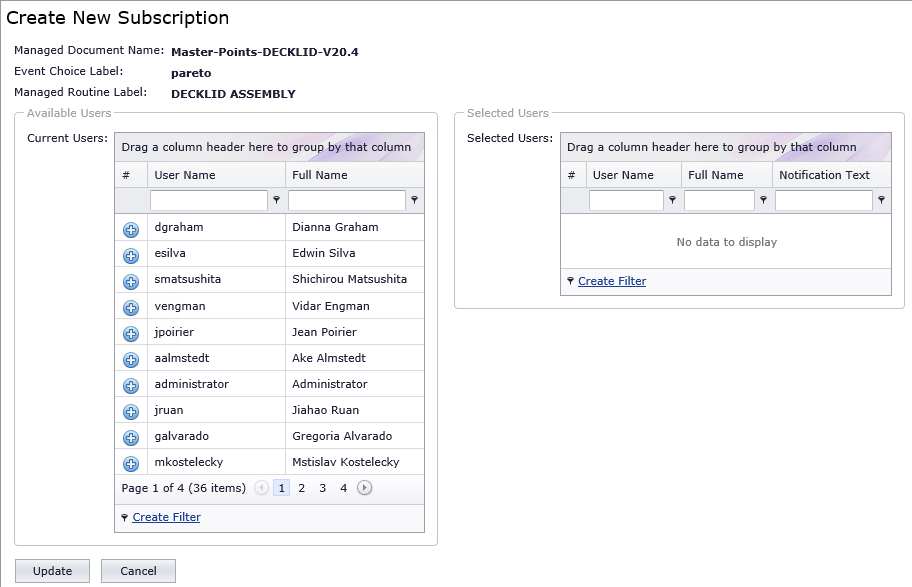Open filter menu for available User Name column
Screen dimensions: 912x587
click(x=277, y=200)
